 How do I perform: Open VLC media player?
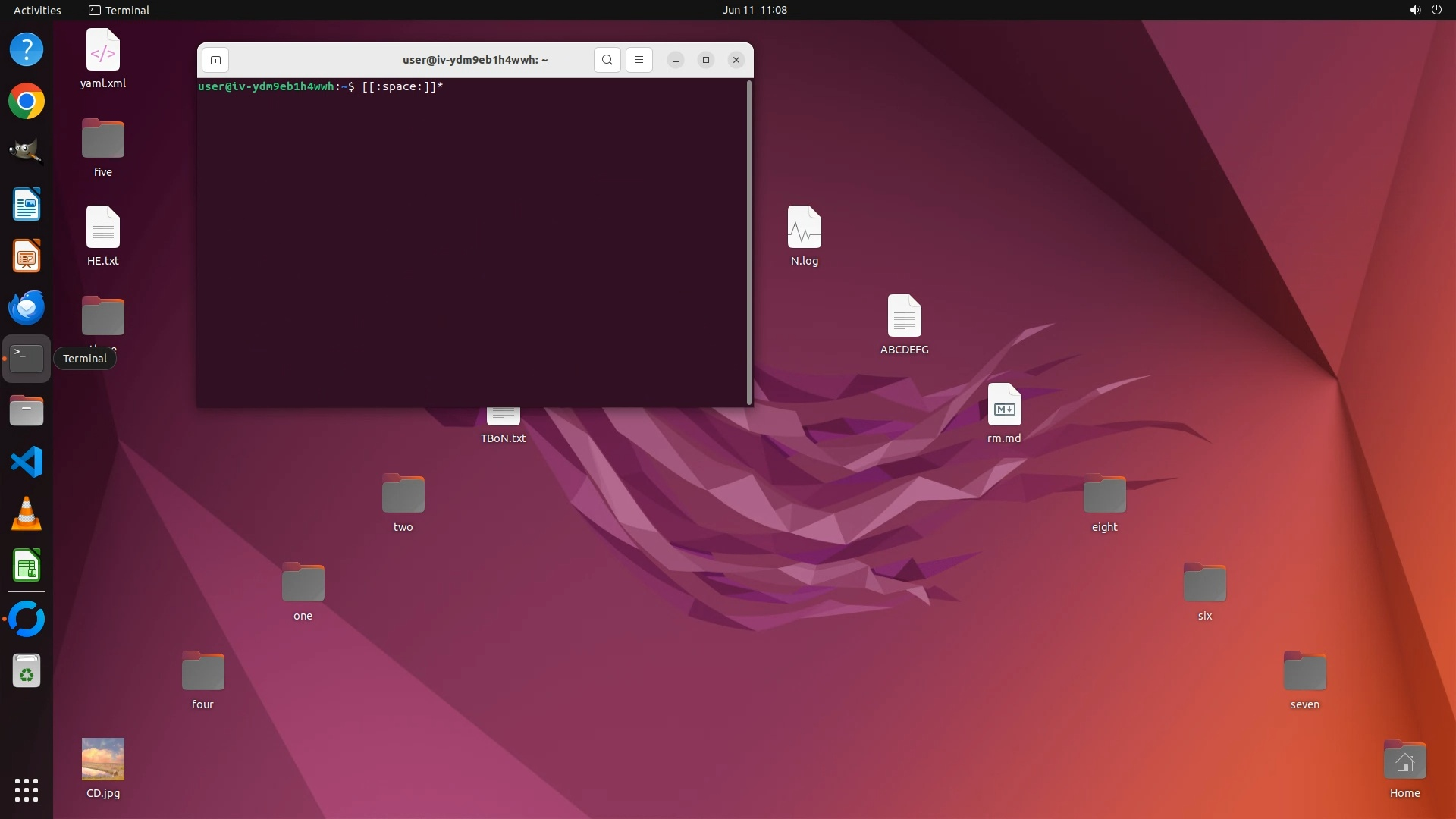pyautogui.click(x=27, y=514)
